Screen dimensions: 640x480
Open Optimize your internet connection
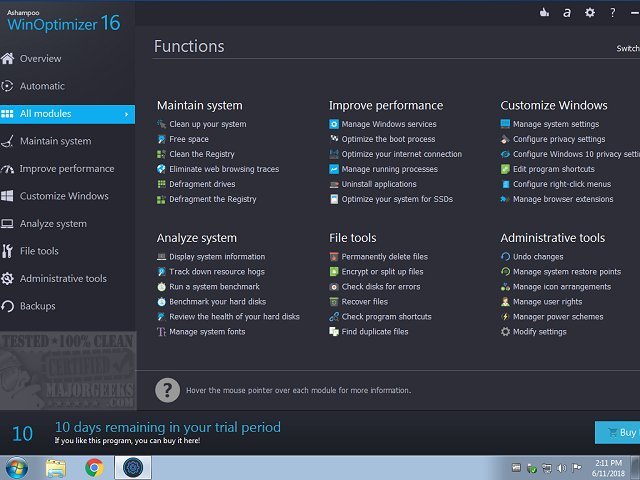[402, 154]
